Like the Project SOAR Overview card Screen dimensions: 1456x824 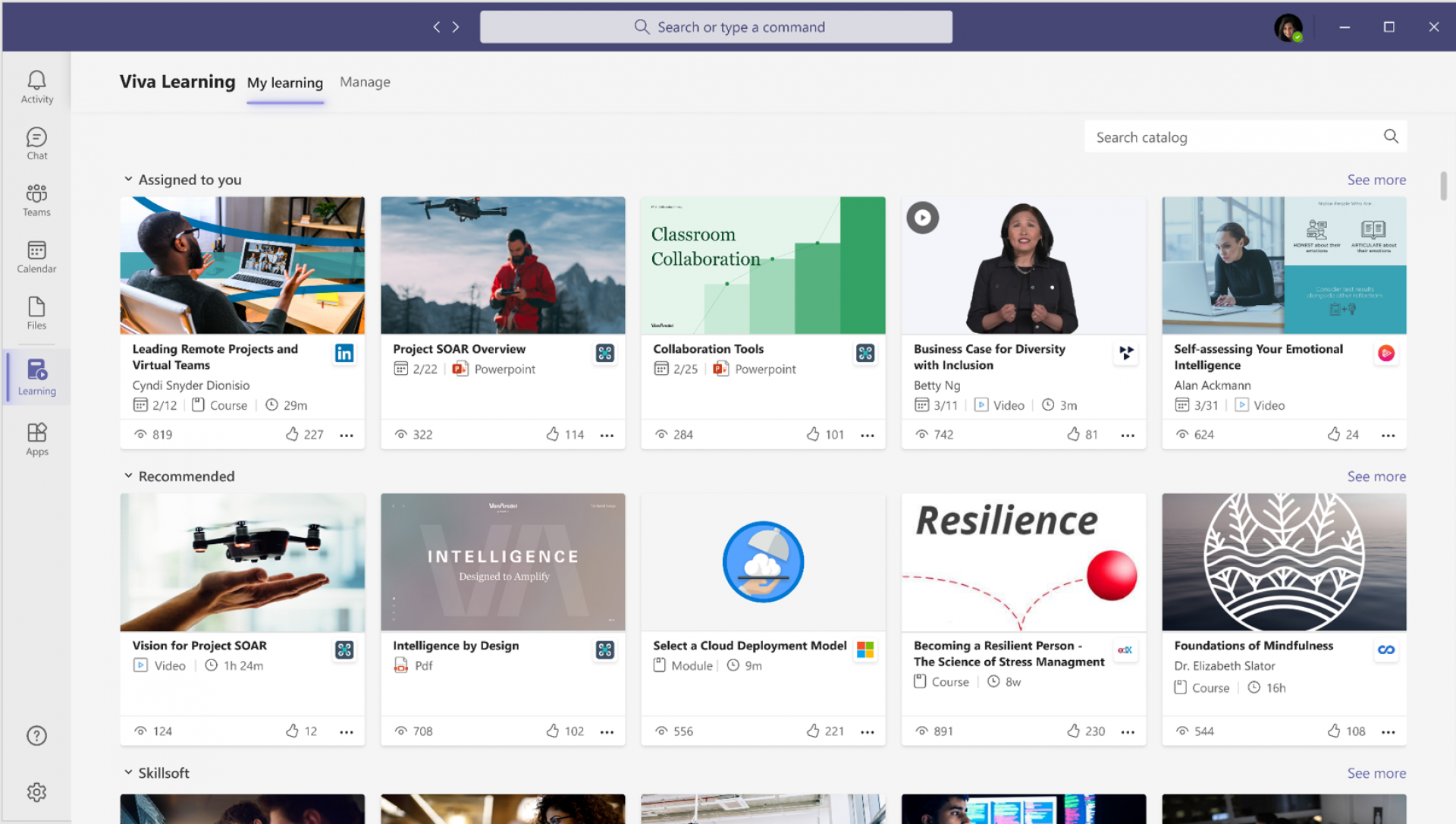tap(553, 434)
